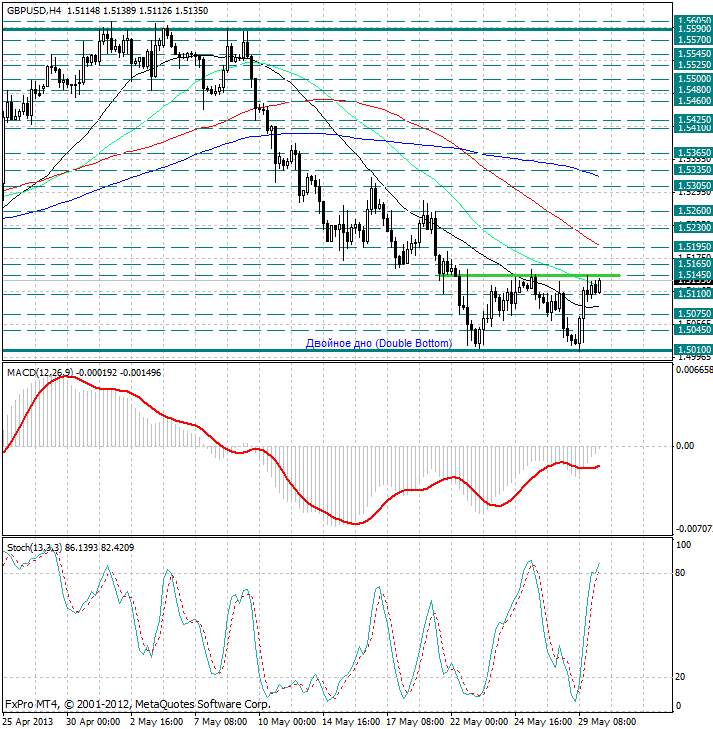Select the thick teal resistance line at 1.55900

(x=337, y=29)
